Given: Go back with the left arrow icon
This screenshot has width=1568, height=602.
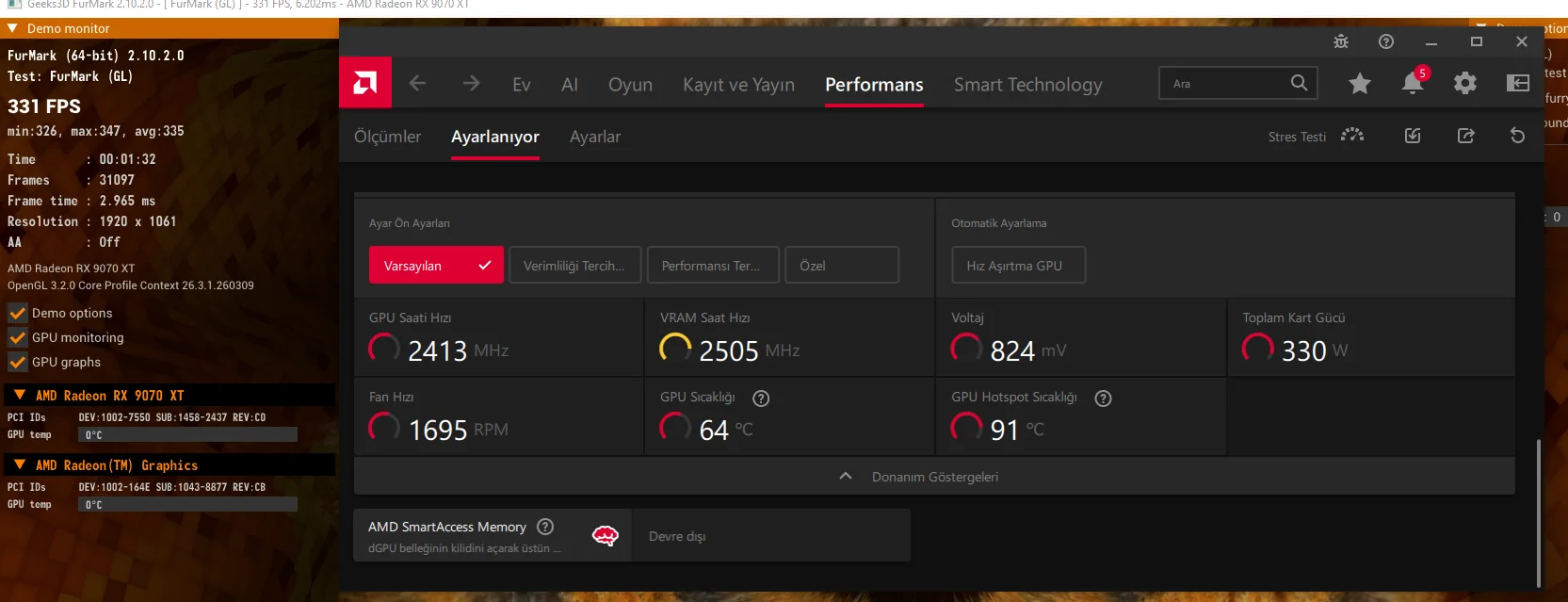Looking at the screenshot, I should click(418, 84).
